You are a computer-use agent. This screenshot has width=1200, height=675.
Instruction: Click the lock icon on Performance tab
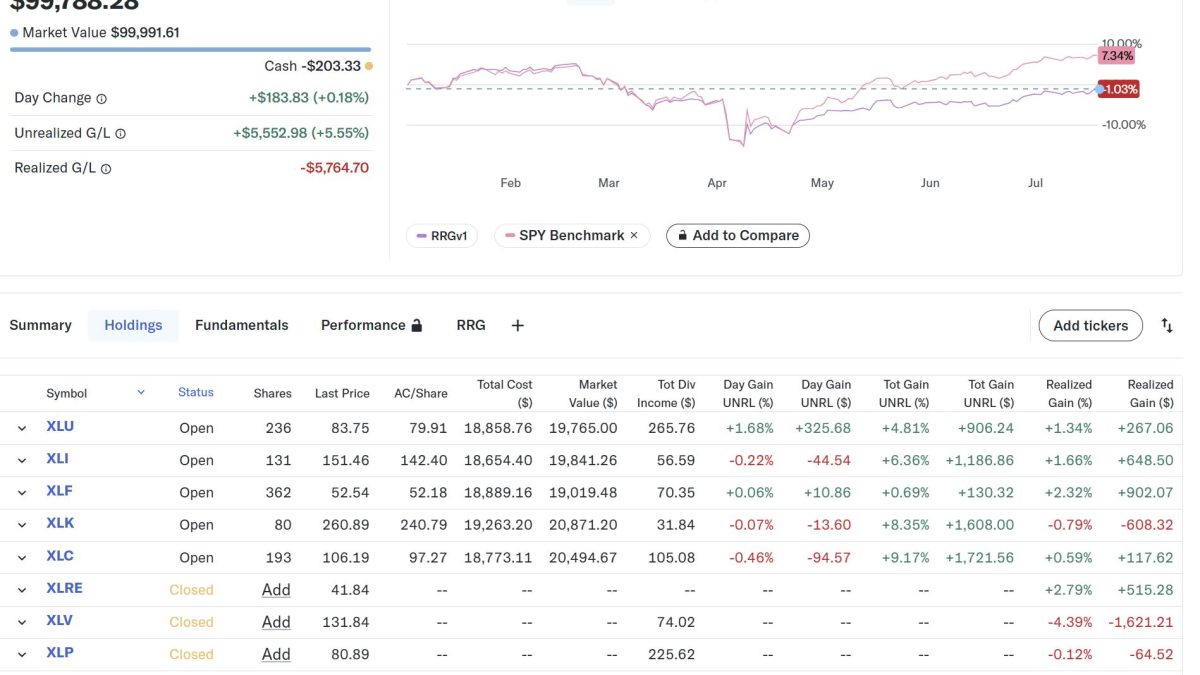[x=417, y=325]
